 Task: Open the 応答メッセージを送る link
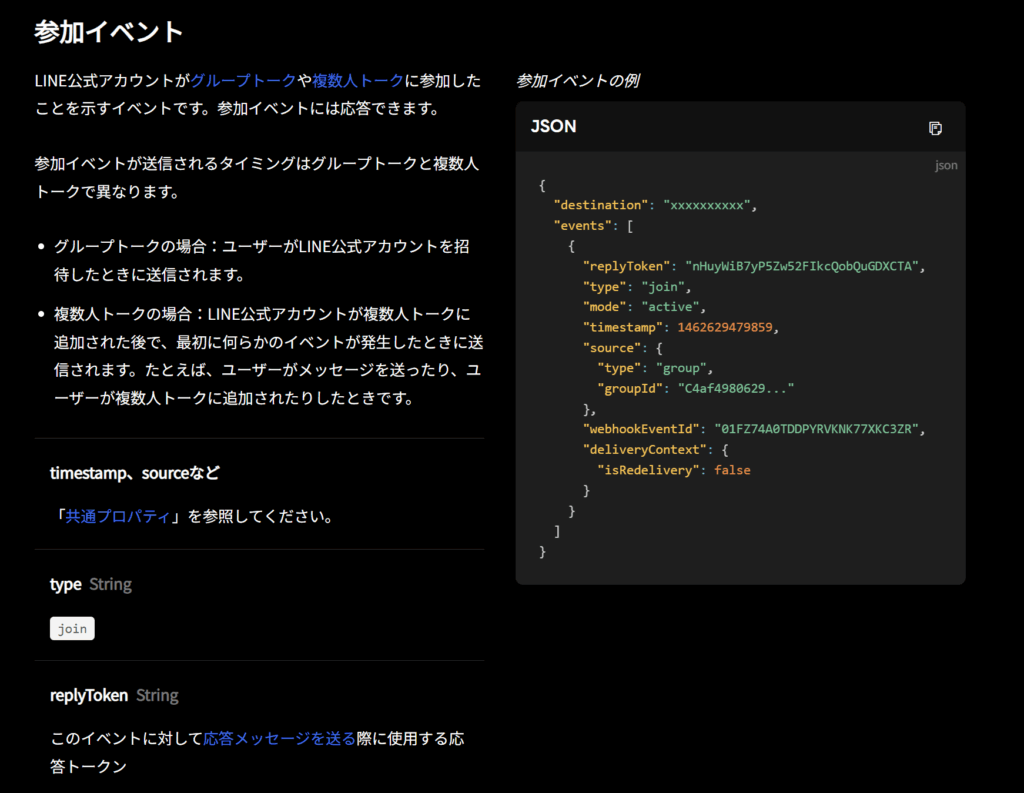tap(280, 738)
